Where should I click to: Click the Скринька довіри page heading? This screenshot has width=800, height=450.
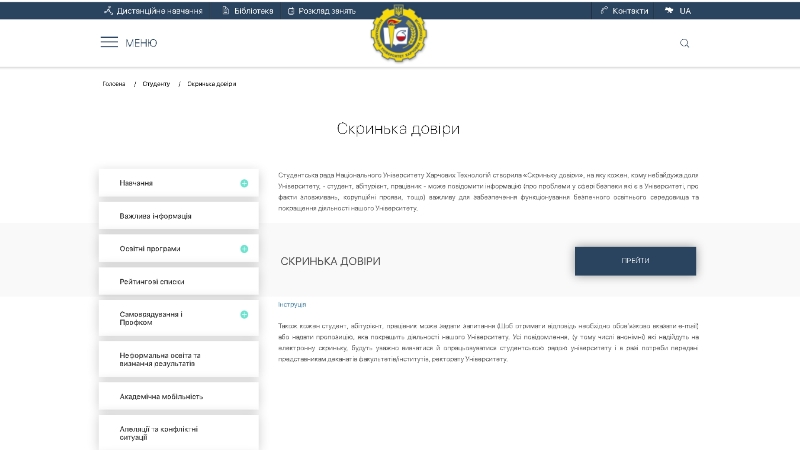[x=398, y=129]
